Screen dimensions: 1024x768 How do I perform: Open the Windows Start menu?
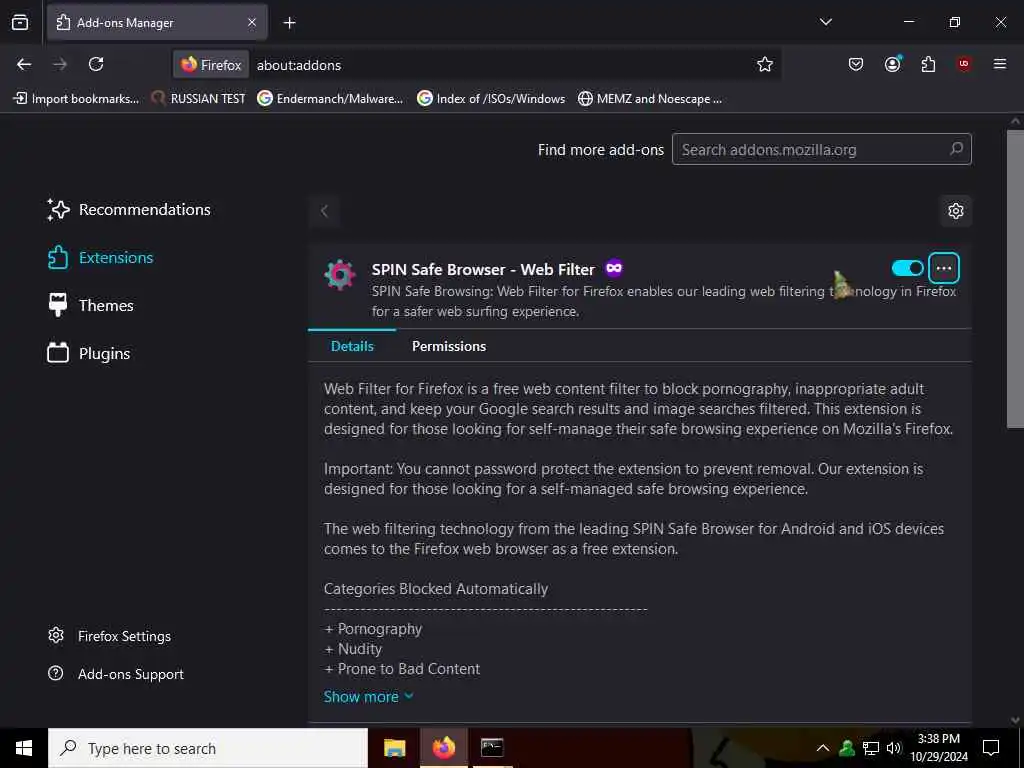pyautogui.click(x=24, y=748)
